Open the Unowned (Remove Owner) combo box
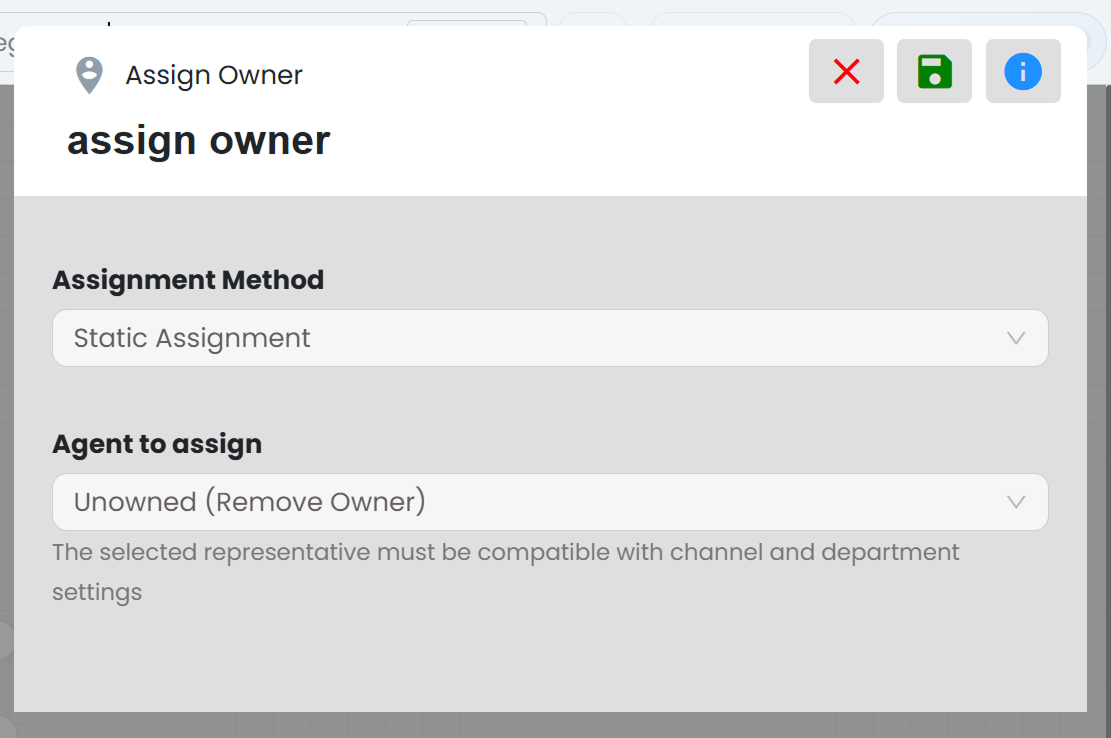The image size is (1111, 738). click(x=550, y=502)
